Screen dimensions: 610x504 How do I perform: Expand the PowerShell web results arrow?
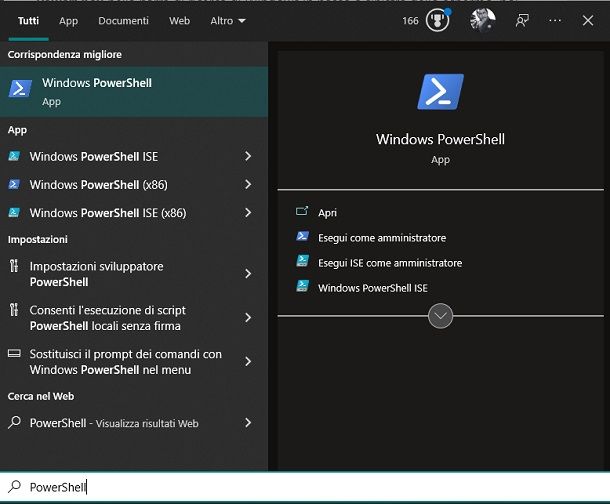(x=248, y=423)
